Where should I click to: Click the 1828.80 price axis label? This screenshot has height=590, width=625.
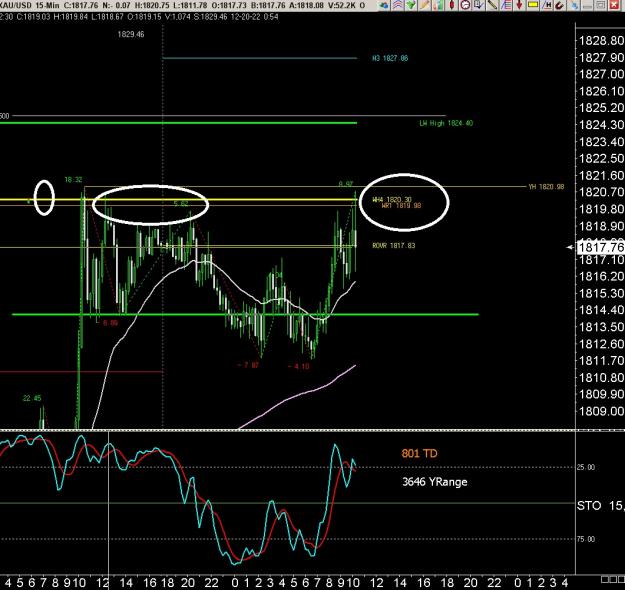pyautogui.click(x=601, y=41)
